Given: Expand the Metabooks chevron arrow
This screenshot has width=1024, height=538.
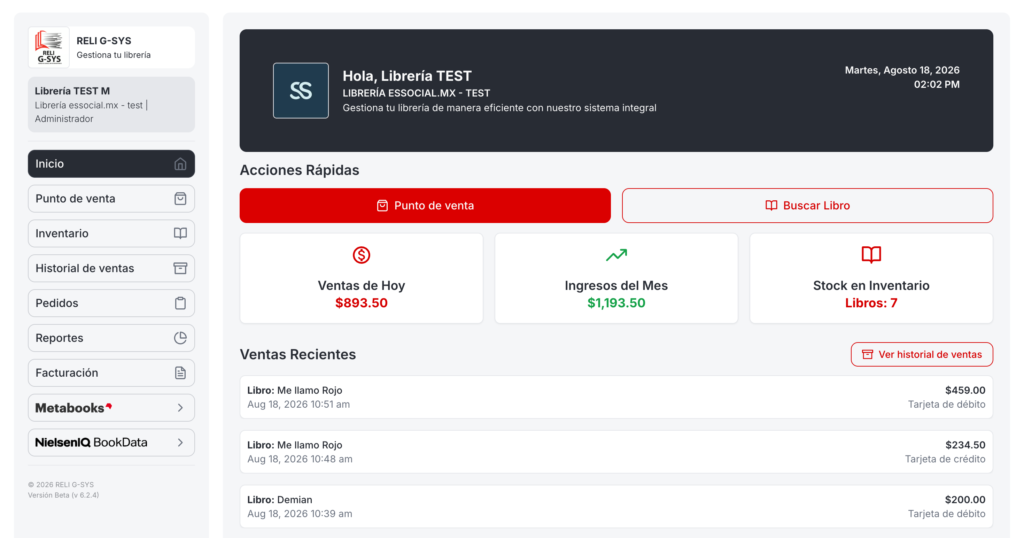Looking at the screenshot, I should pos(180,407).
